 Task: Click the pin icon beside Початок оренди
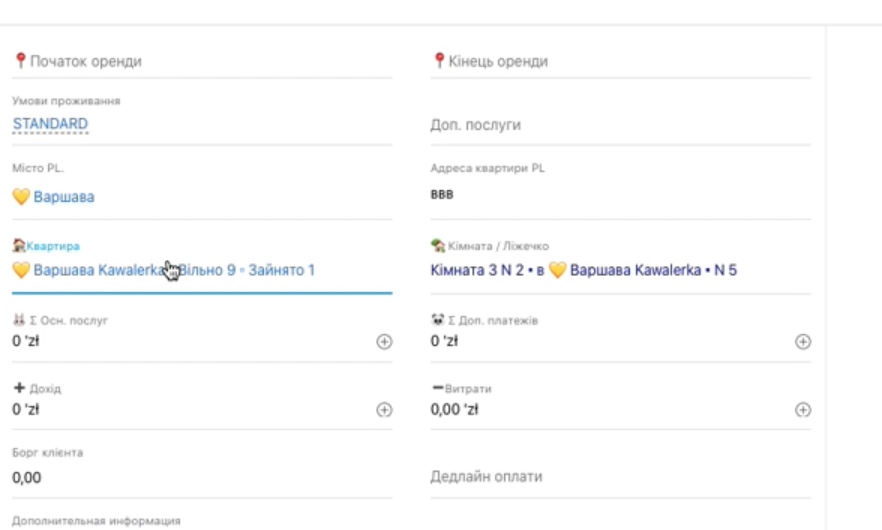coord(19,61)
